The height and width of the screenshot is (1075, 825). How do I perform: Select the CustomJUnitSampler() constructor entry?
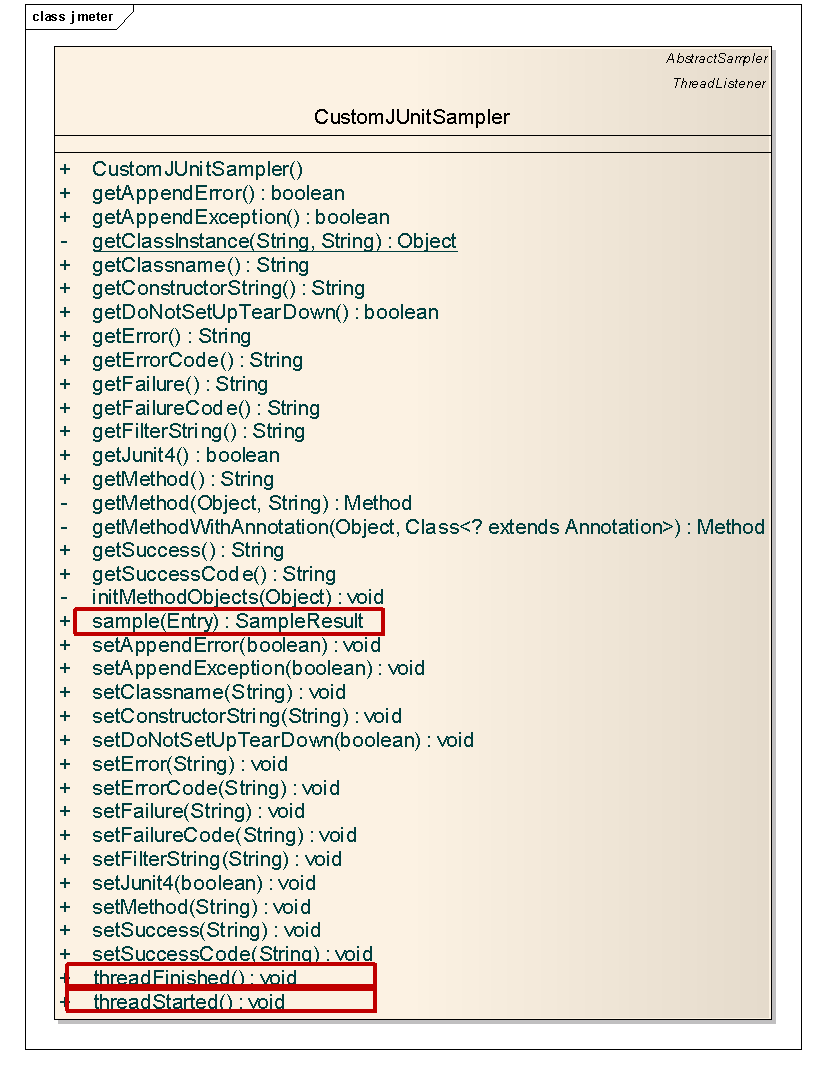(198, 169)
